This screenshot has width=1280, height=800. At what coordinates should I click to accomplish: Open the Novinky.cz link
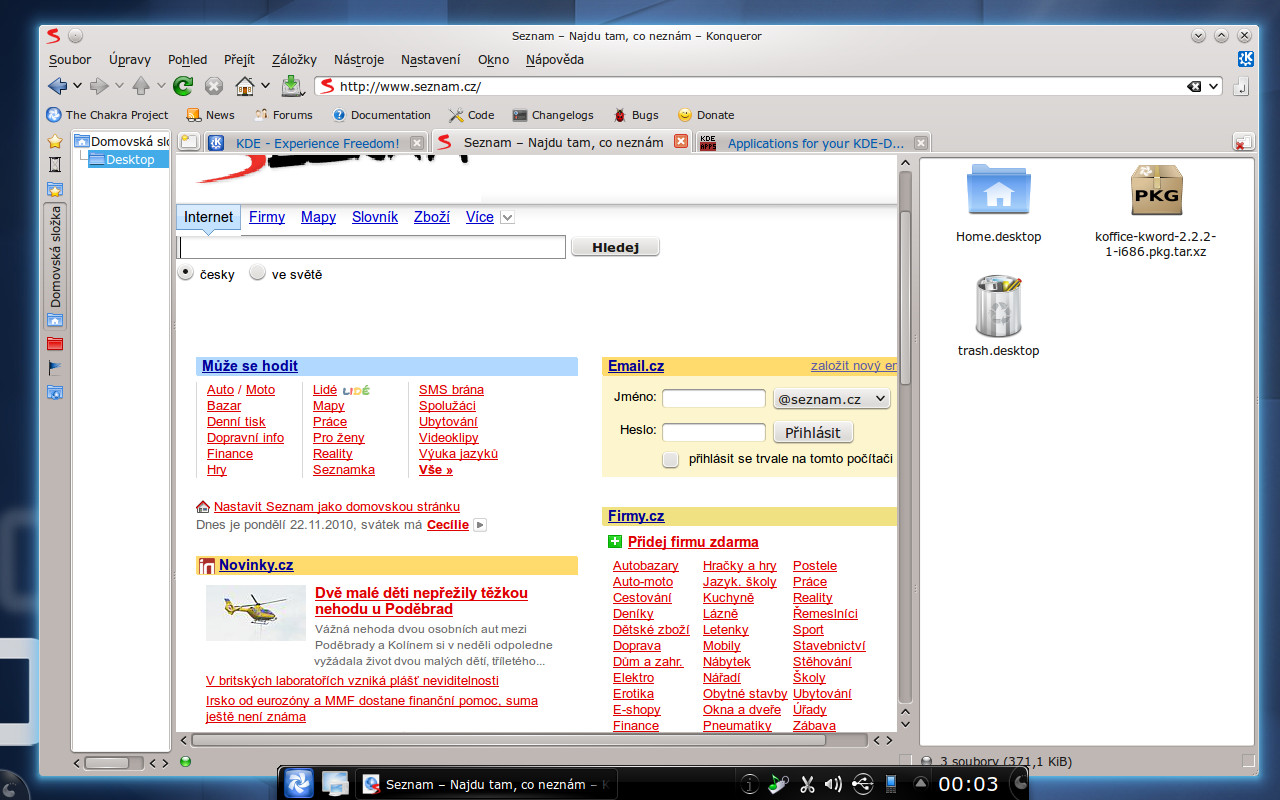(256, 565)
